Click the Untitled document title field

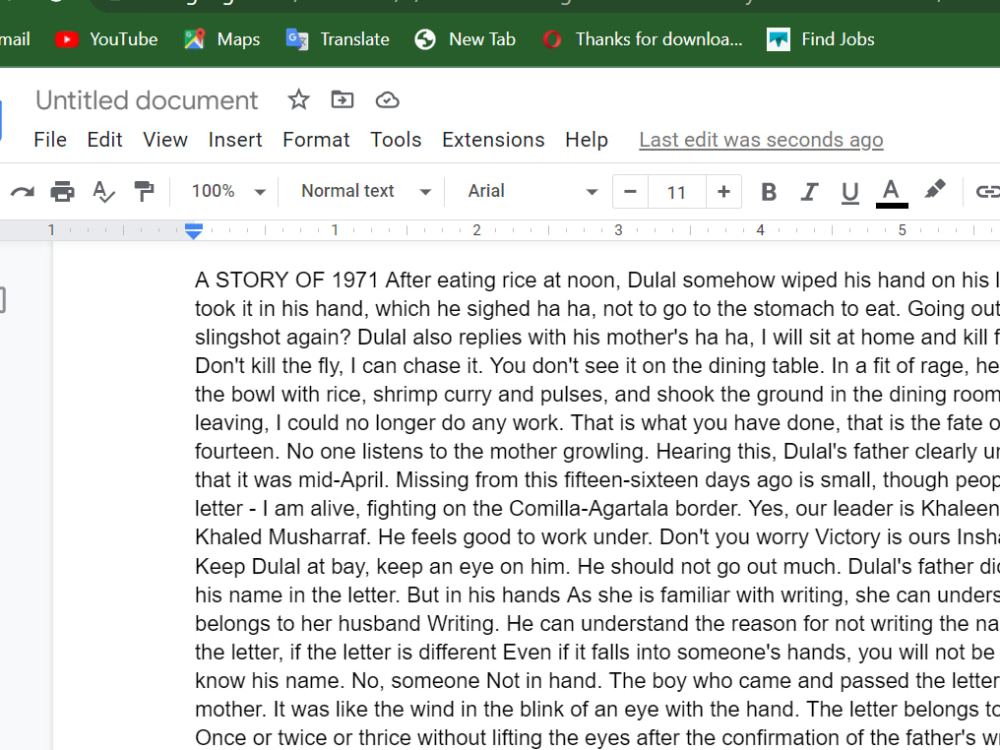(146, 100)
